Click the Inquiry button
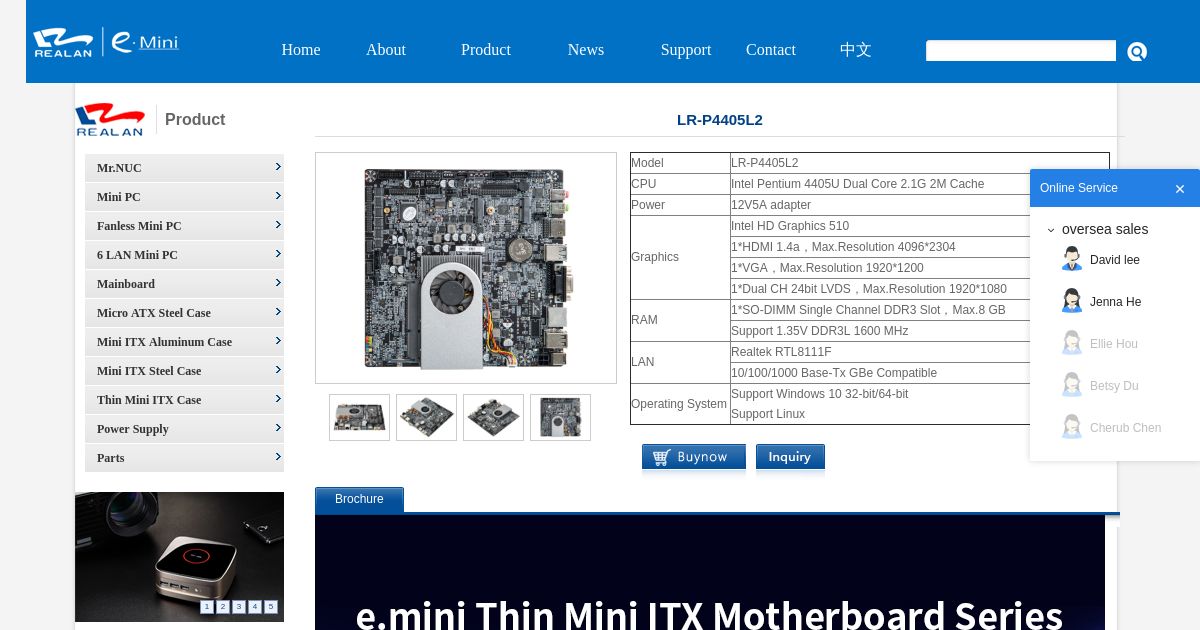This screenshot has height=630, width=1200. tap(790, 457)
